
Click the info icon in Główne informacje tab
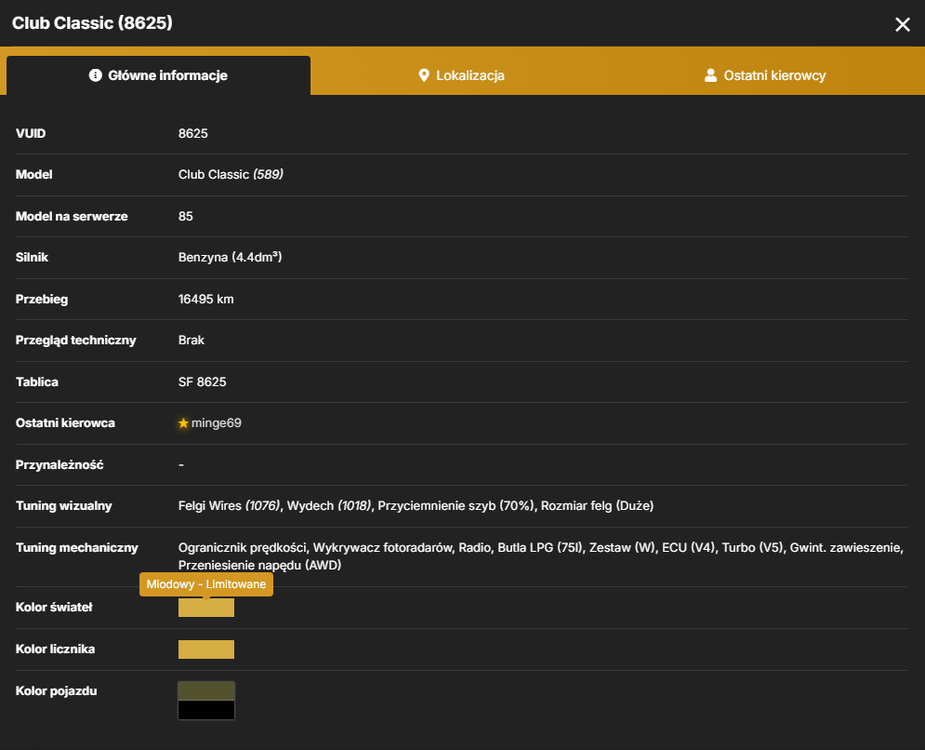(x=95, y=76)
